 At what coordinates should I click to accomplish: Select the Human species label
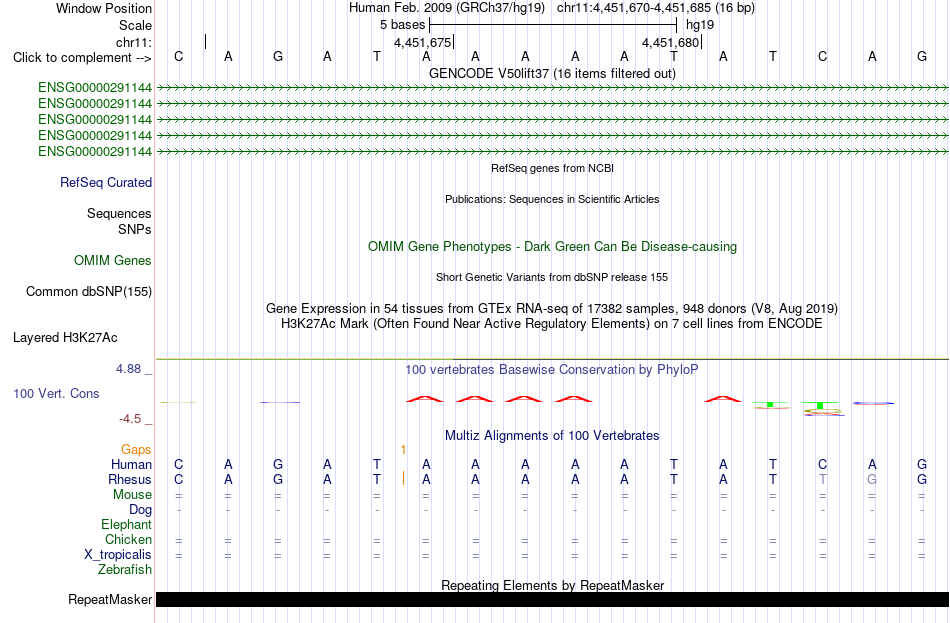(131, 464)
